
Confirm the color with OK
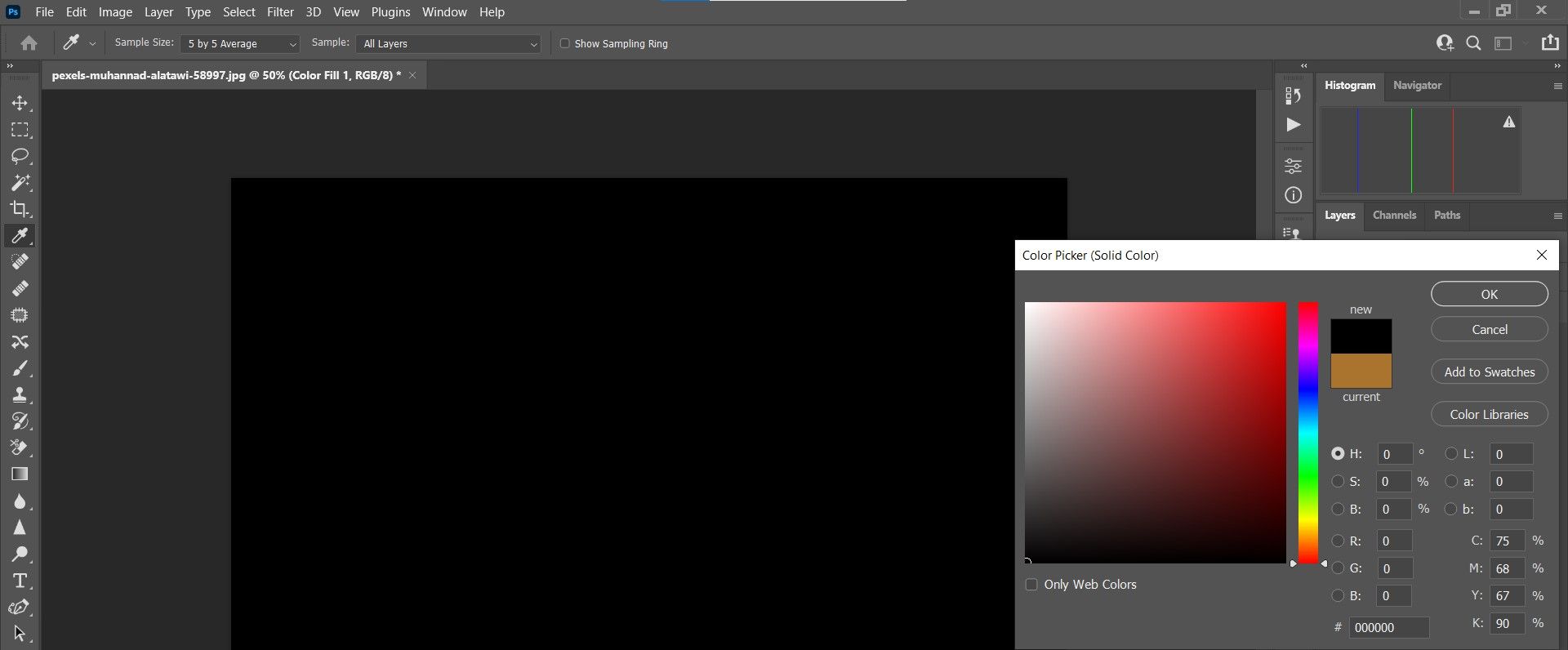coord(1490,294)
